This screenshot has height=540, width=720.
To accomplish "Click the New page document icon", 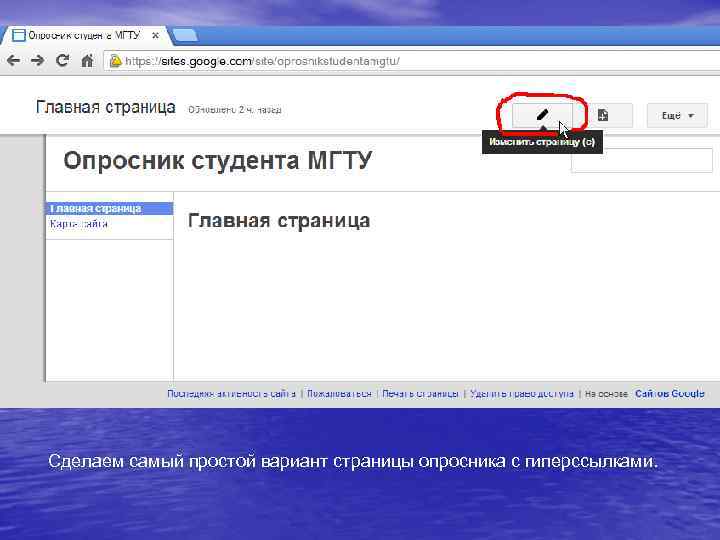I will [x=603, y=115].
